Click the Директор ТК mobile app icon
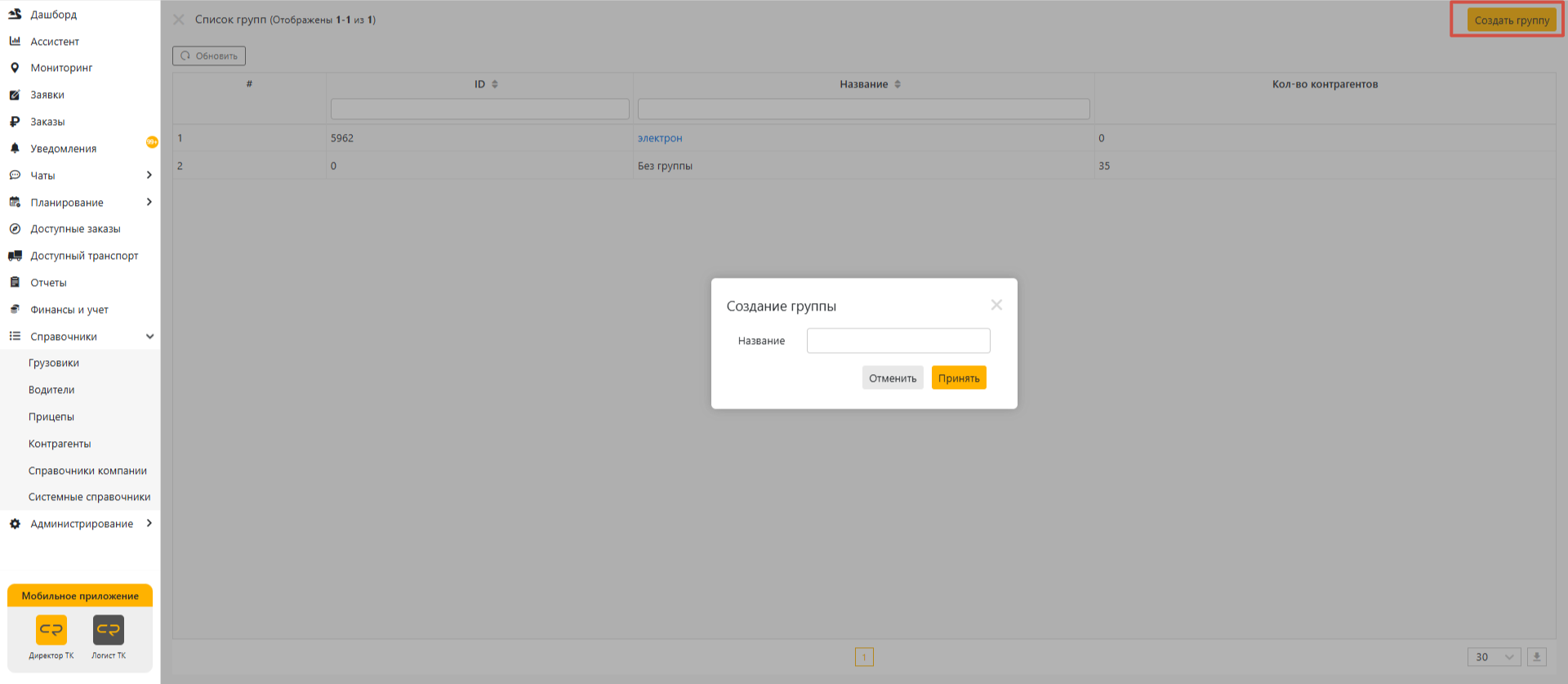Screen dimensions: 1568x684 [51, 630]
